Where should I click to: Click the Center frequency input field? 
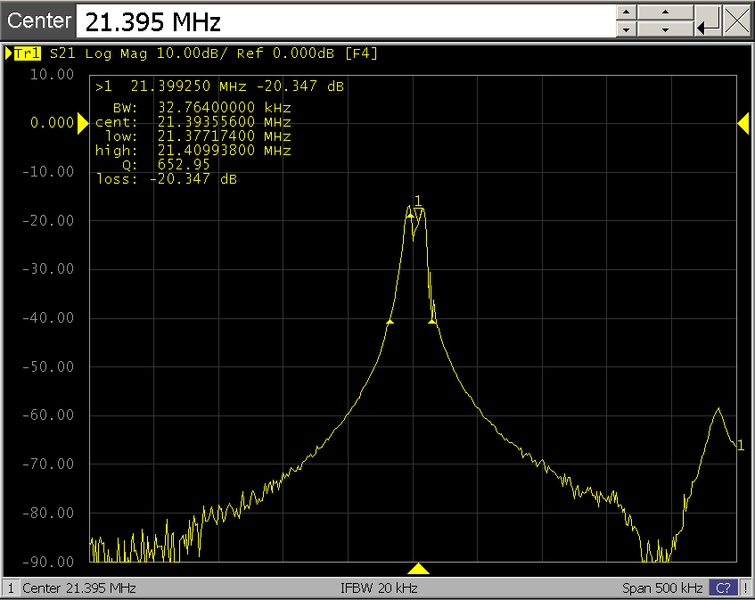coord(342,21)
